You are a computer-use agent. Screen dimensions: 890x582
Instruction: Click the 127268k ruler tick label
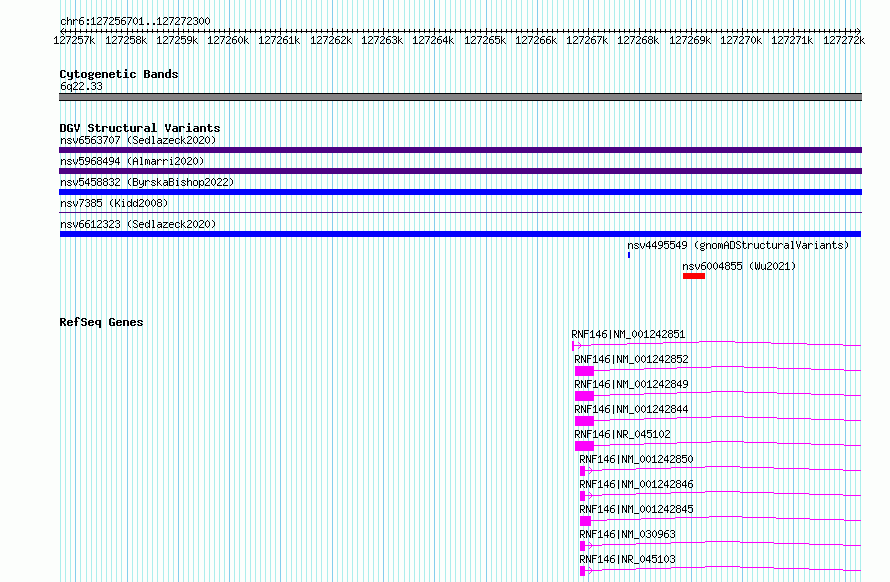point(638,40)
